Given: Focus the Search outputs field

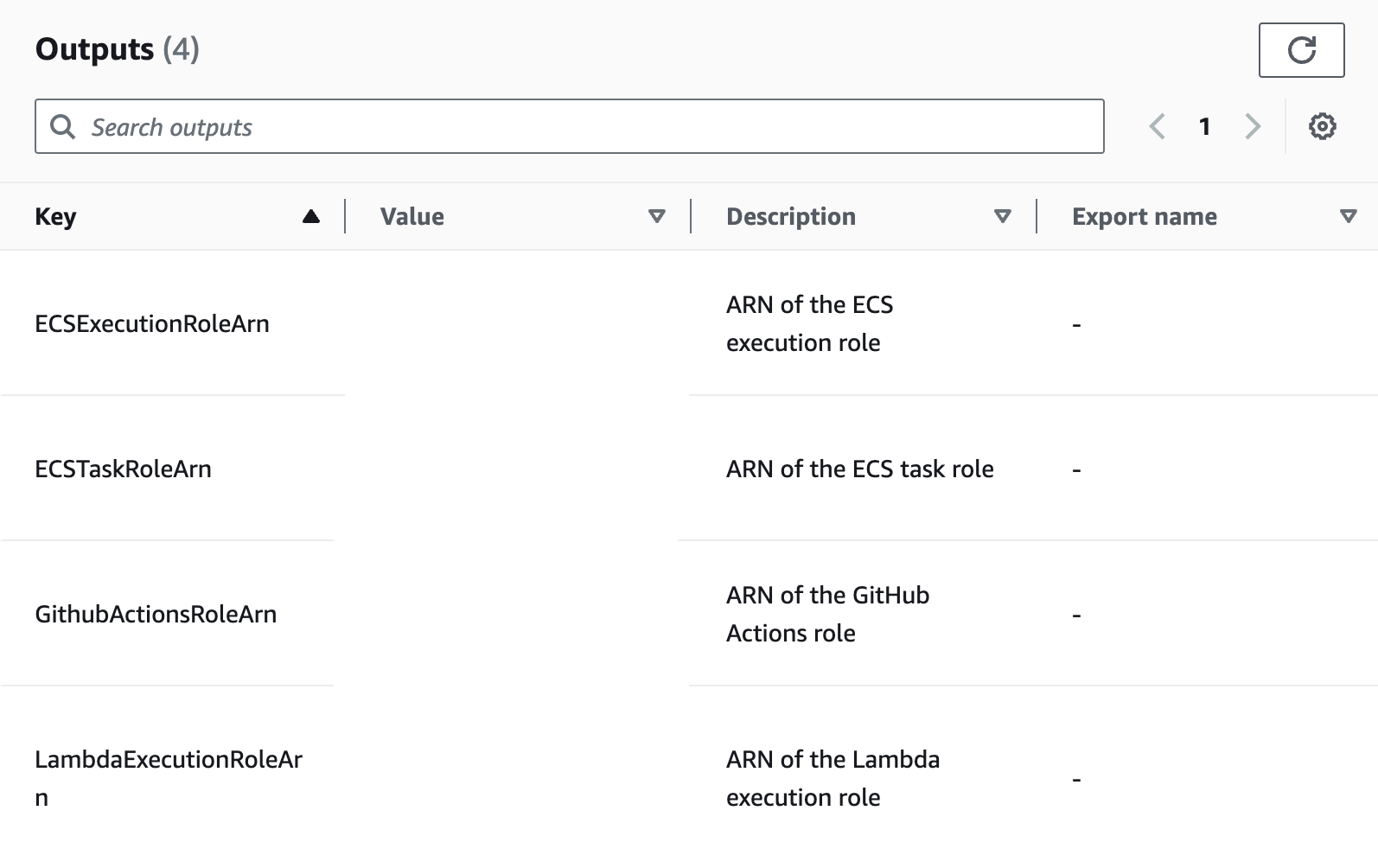Looking at the screenshot, I should click(x=569, y=126).
